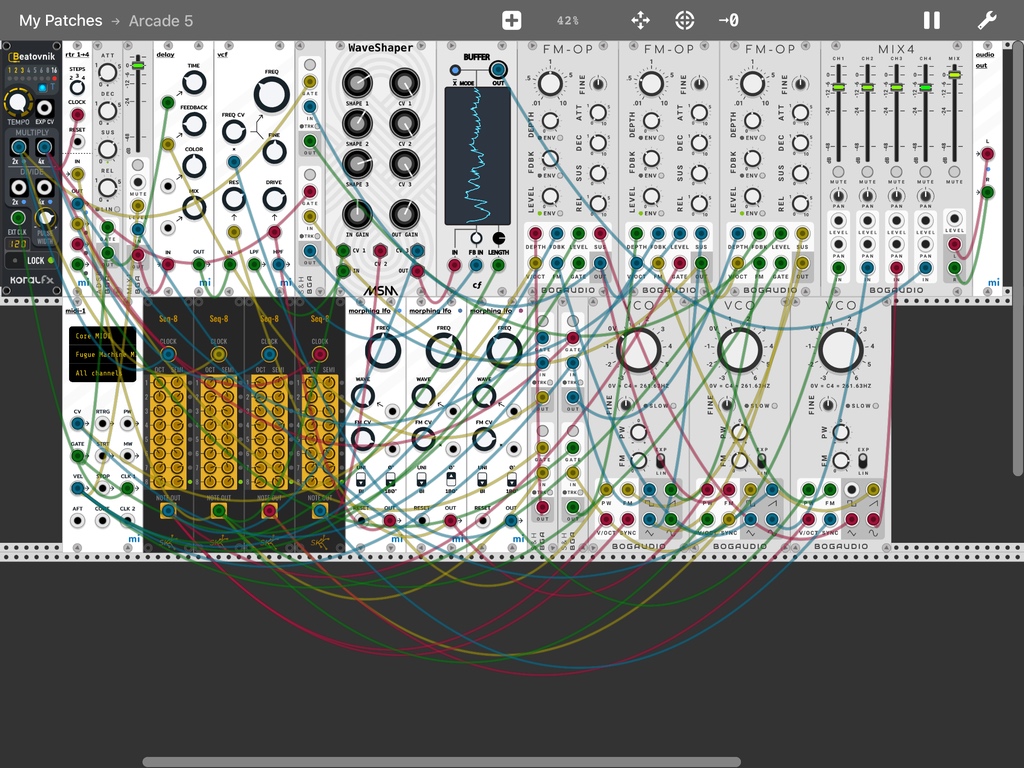Click the WaveShaper SHAPE 1 knob
1024x768 pixels.
point(357,83)
